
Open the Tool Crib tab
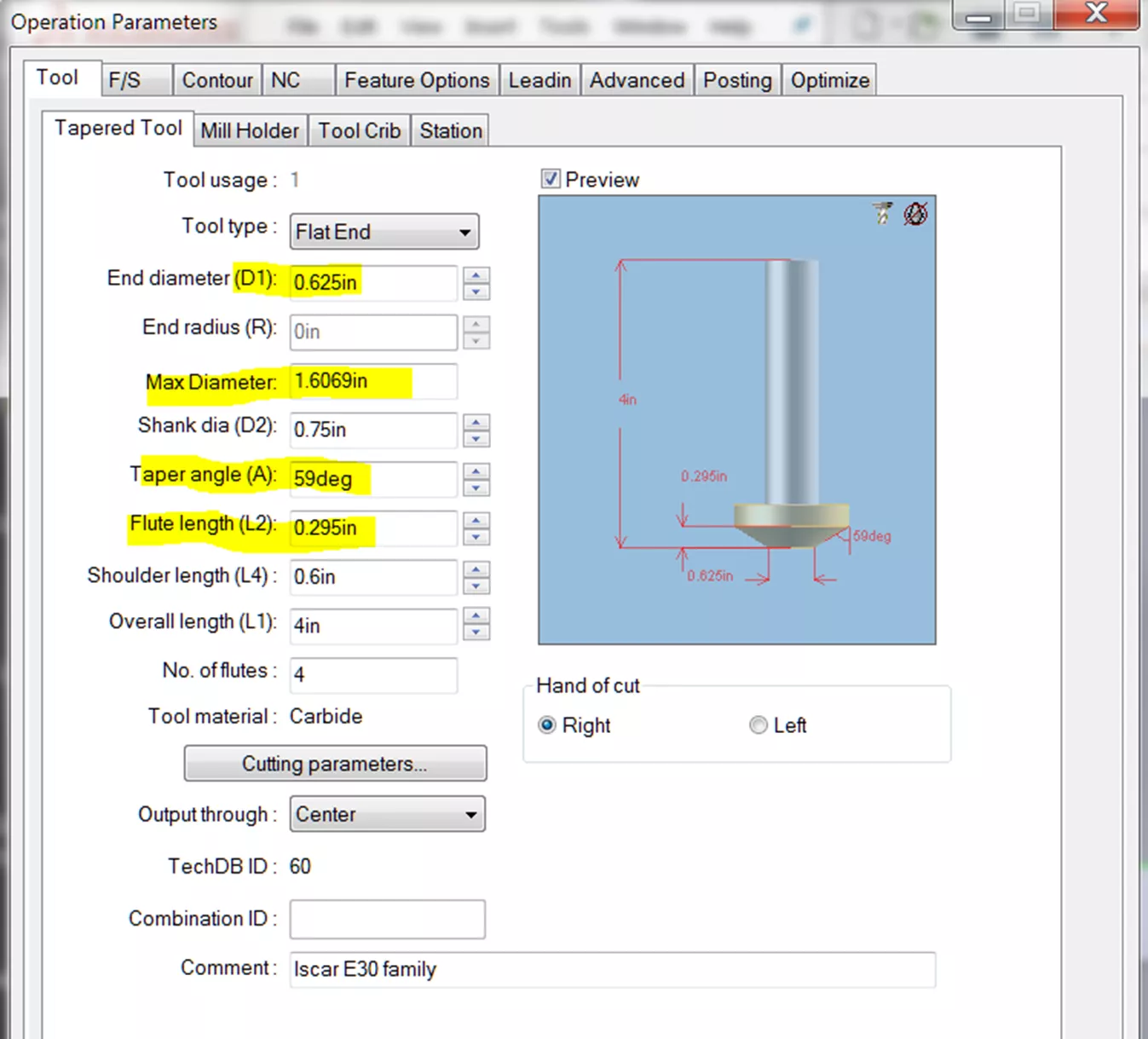tap(359, 130)
